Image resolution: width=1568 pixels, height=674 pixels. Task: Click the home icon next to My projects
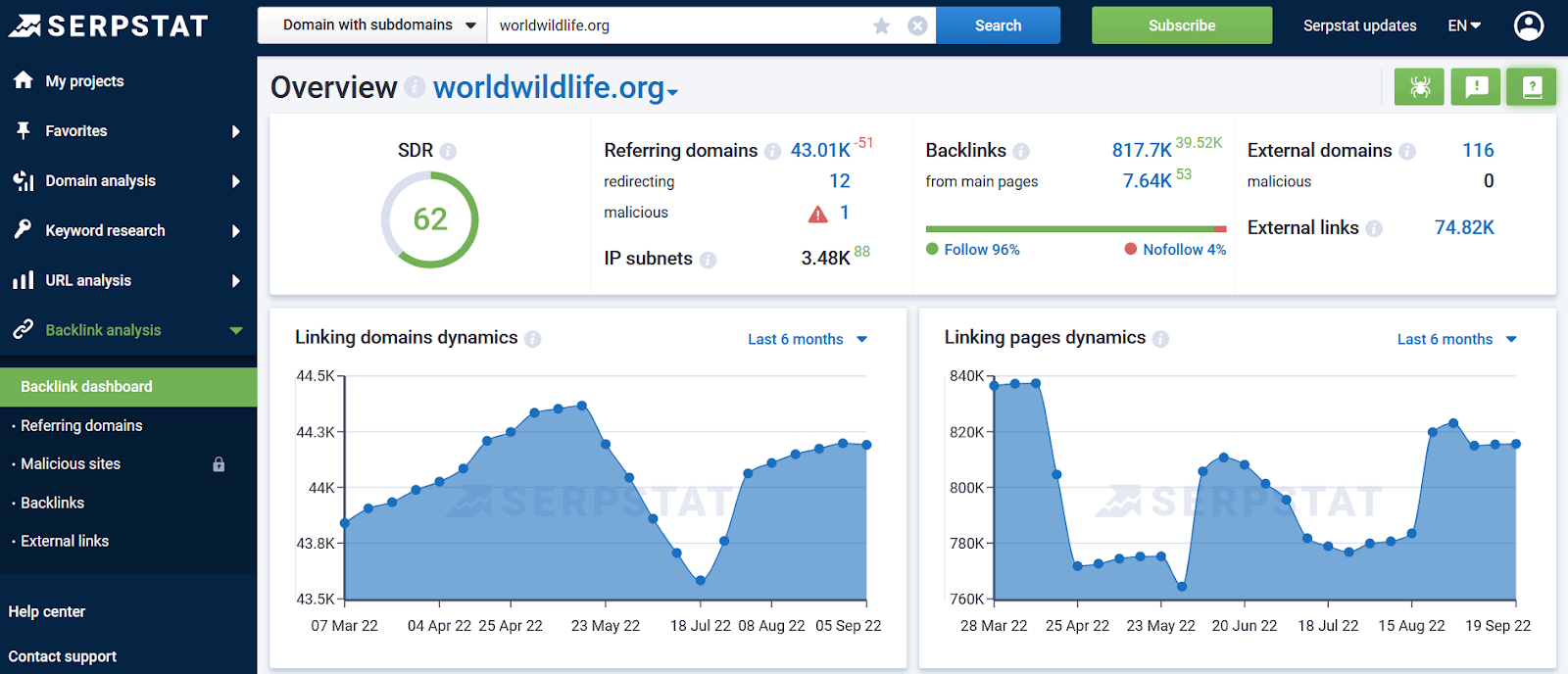click(x=24, y=80)
